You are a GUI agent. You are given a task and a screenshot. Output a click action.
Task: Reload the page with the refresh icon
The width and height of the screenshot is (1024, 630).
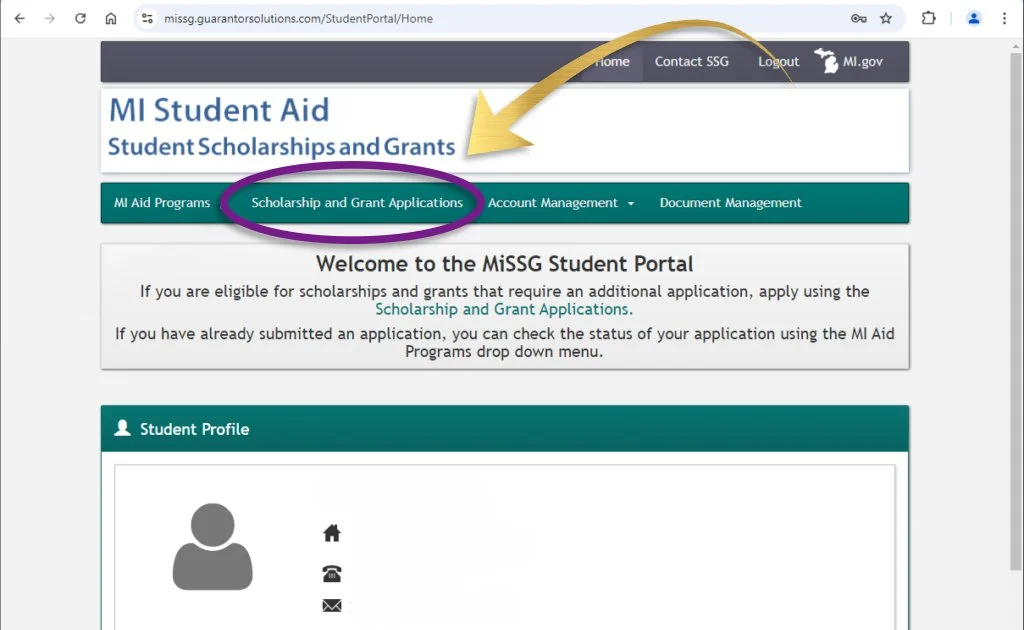[80, 18]
